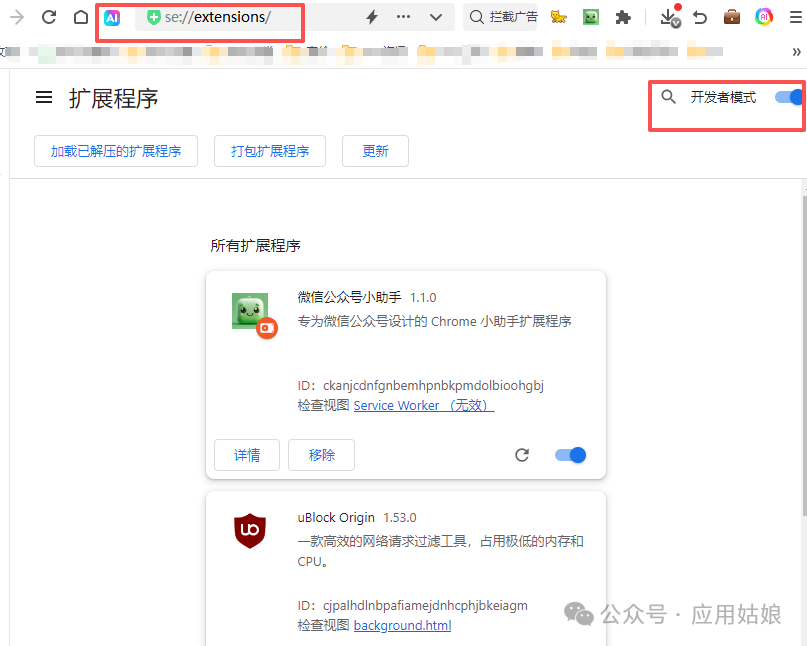
Task: Open the Service Worker (无效) link
Action: pyautogui.click(x=423, y=405)
